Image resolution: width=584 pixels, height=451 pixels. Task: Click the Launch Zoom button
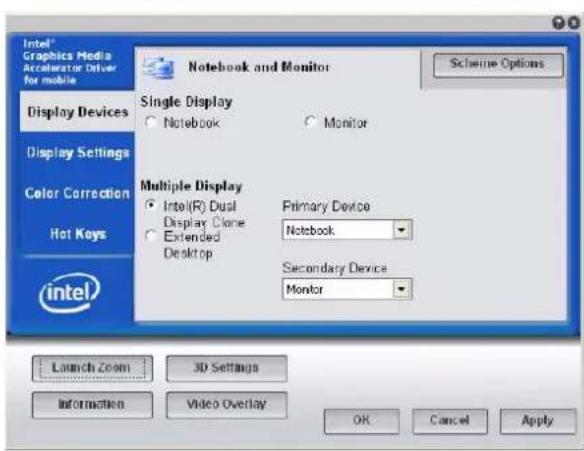click(x=92, y=368)
